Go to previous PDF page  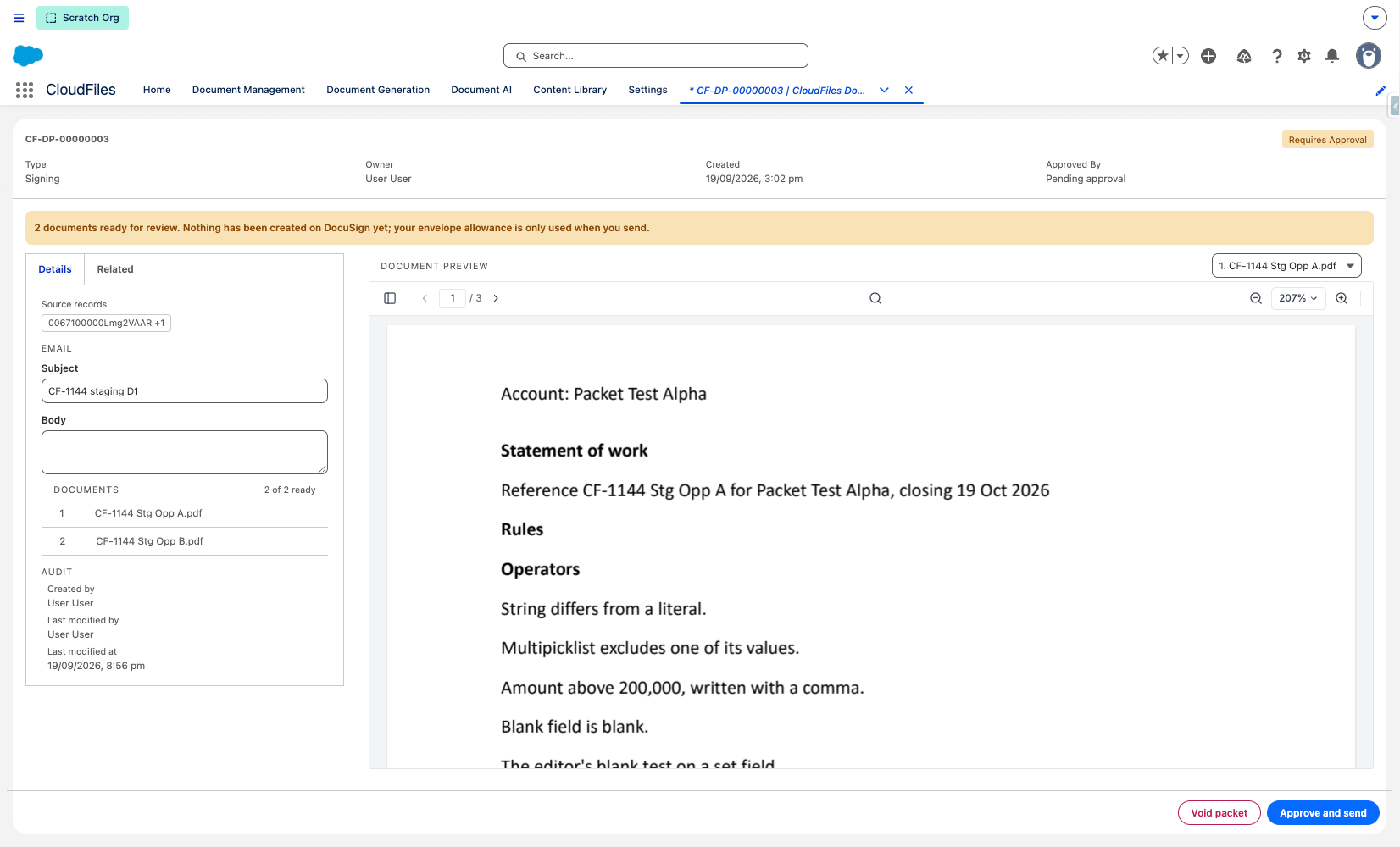pyautogui.click(x=425, y=298)
